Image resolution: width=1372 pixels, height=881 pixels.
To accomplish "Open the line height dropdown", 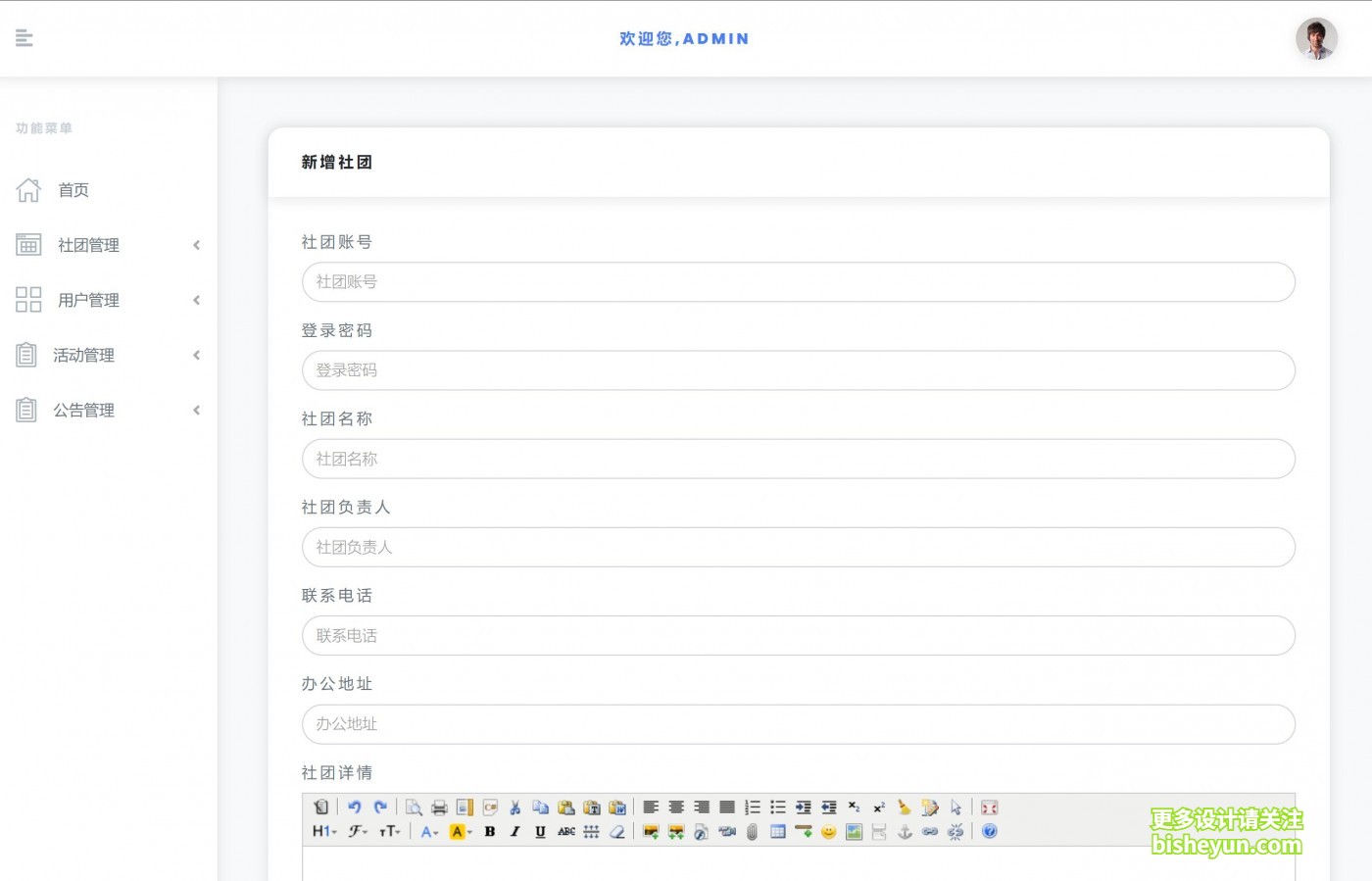I will pyautogui.click(x=592, y=831).
